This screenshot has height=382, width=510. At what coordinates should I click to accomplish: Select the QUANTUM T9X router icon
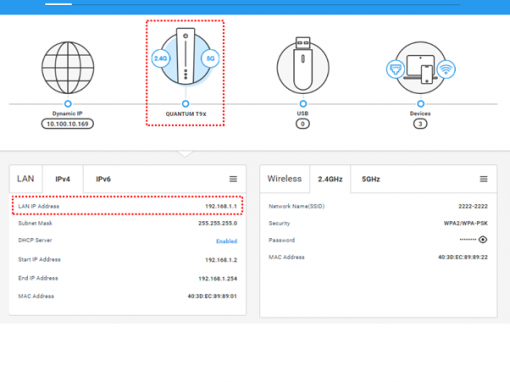(186, 56)
